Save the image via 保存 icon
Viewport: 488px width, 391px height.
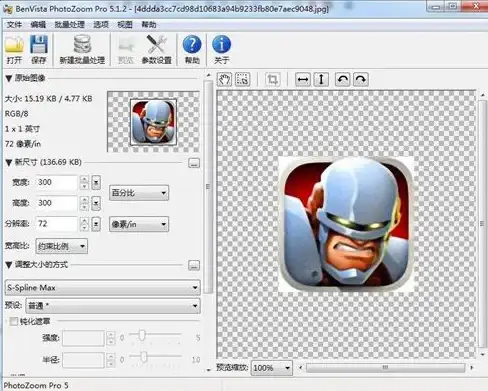pos(39,49)
